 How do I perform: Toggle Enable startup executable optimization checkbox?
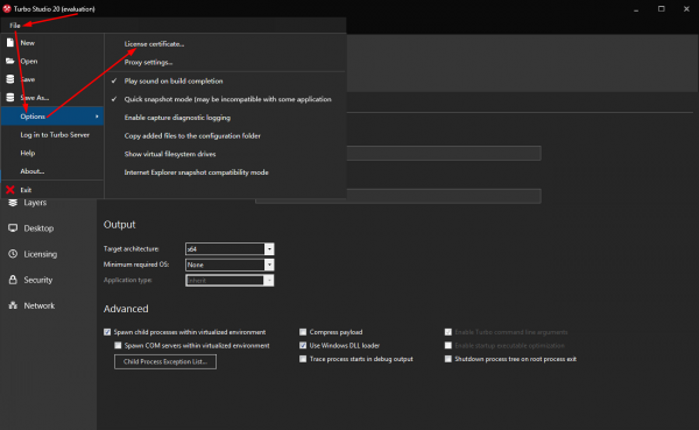click(448, 345)
